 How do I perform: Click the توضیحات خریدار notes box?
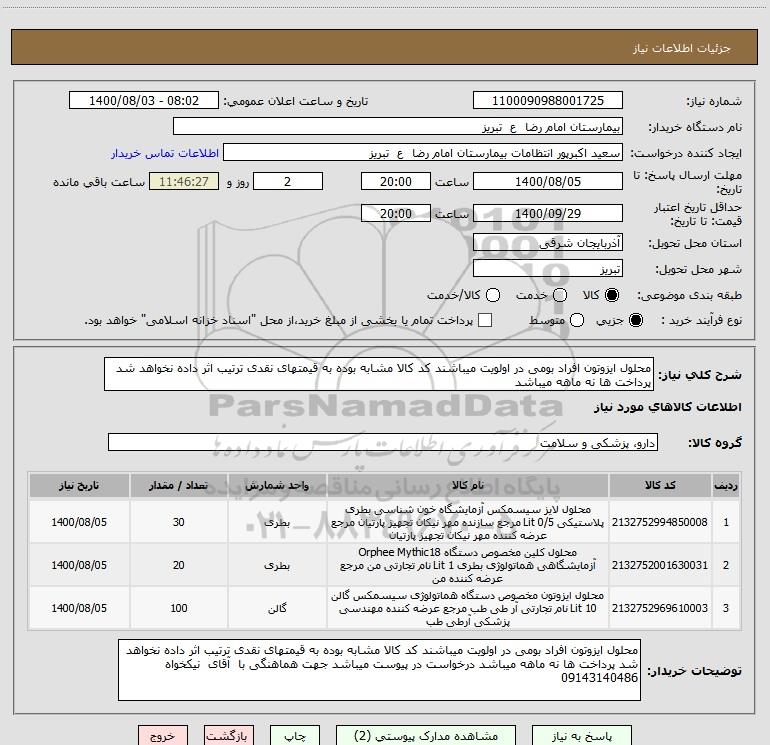(379, 670)
